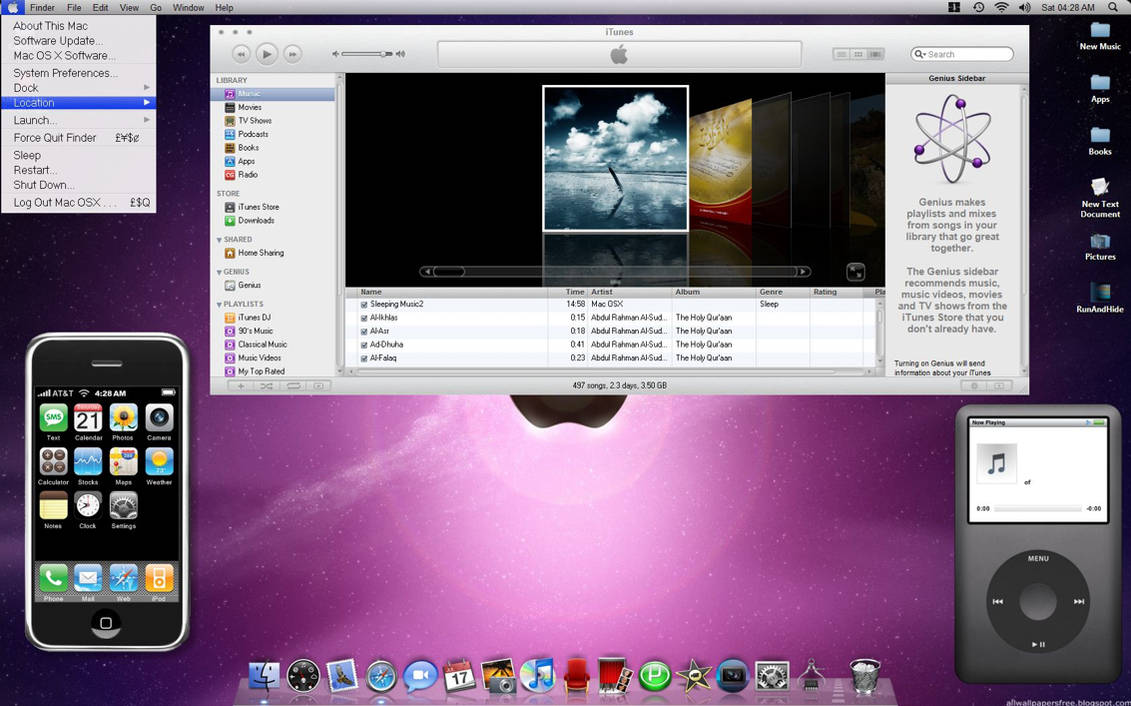Screen dimensions: 1131x706
Task: Click inside the iTunes search box
Action: 965,54
